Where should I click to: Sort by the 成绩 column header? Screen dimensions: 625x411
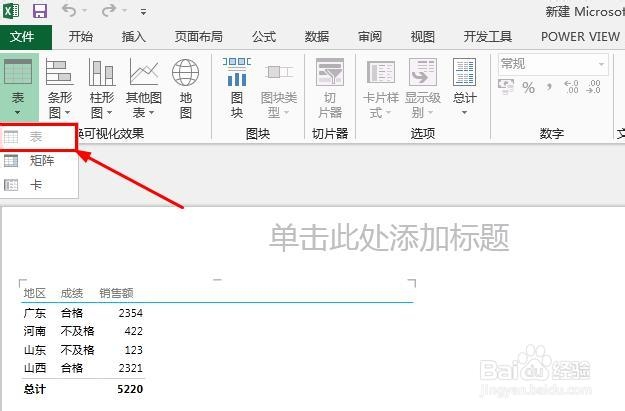click(72, 293)
